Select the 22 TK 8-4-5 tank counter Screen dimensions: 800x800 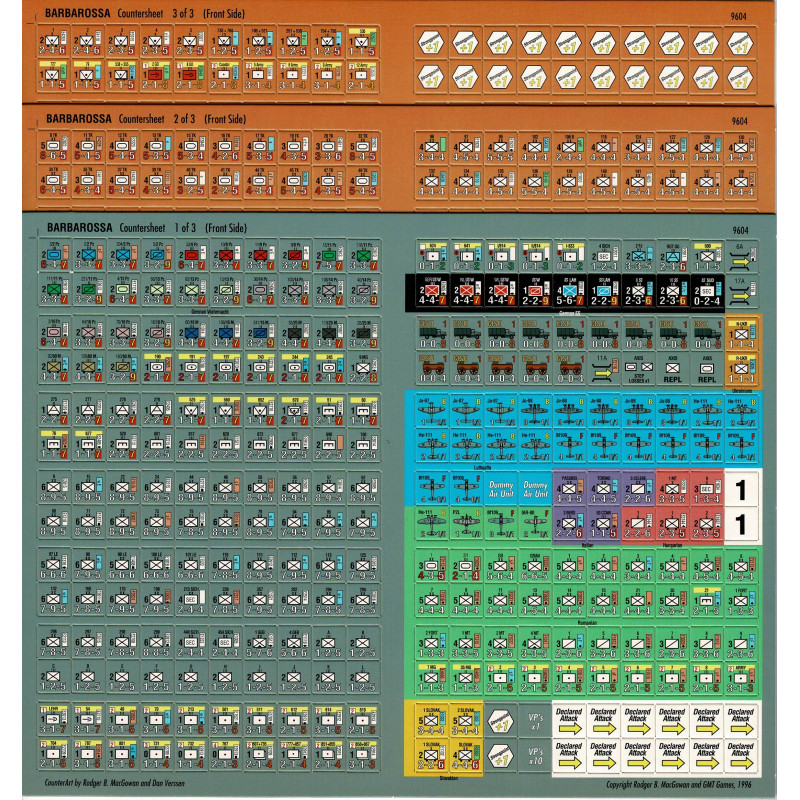coord(363,146)
